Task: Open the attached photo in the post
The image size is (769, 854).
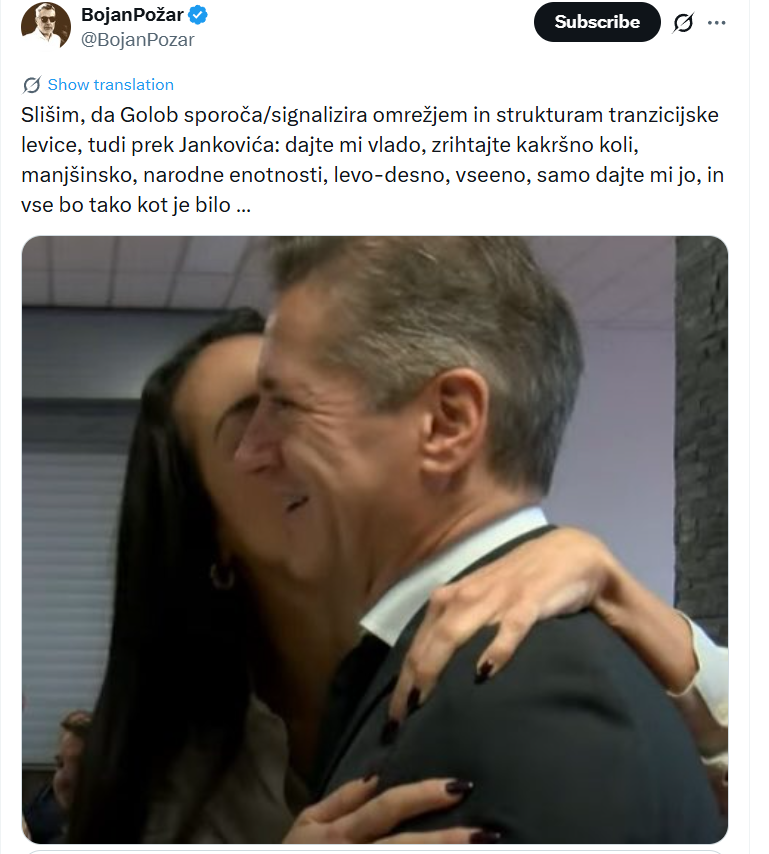Action: click(375, 539)
